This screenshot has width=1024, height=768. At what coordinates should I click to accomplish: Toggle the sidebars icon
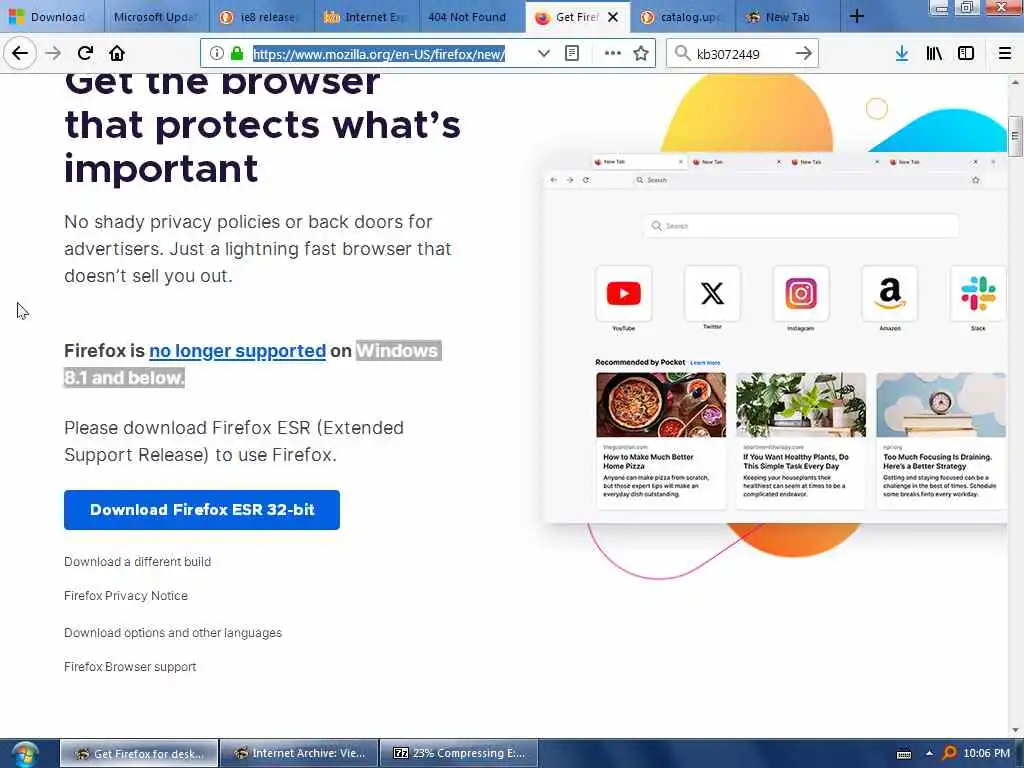966,54
